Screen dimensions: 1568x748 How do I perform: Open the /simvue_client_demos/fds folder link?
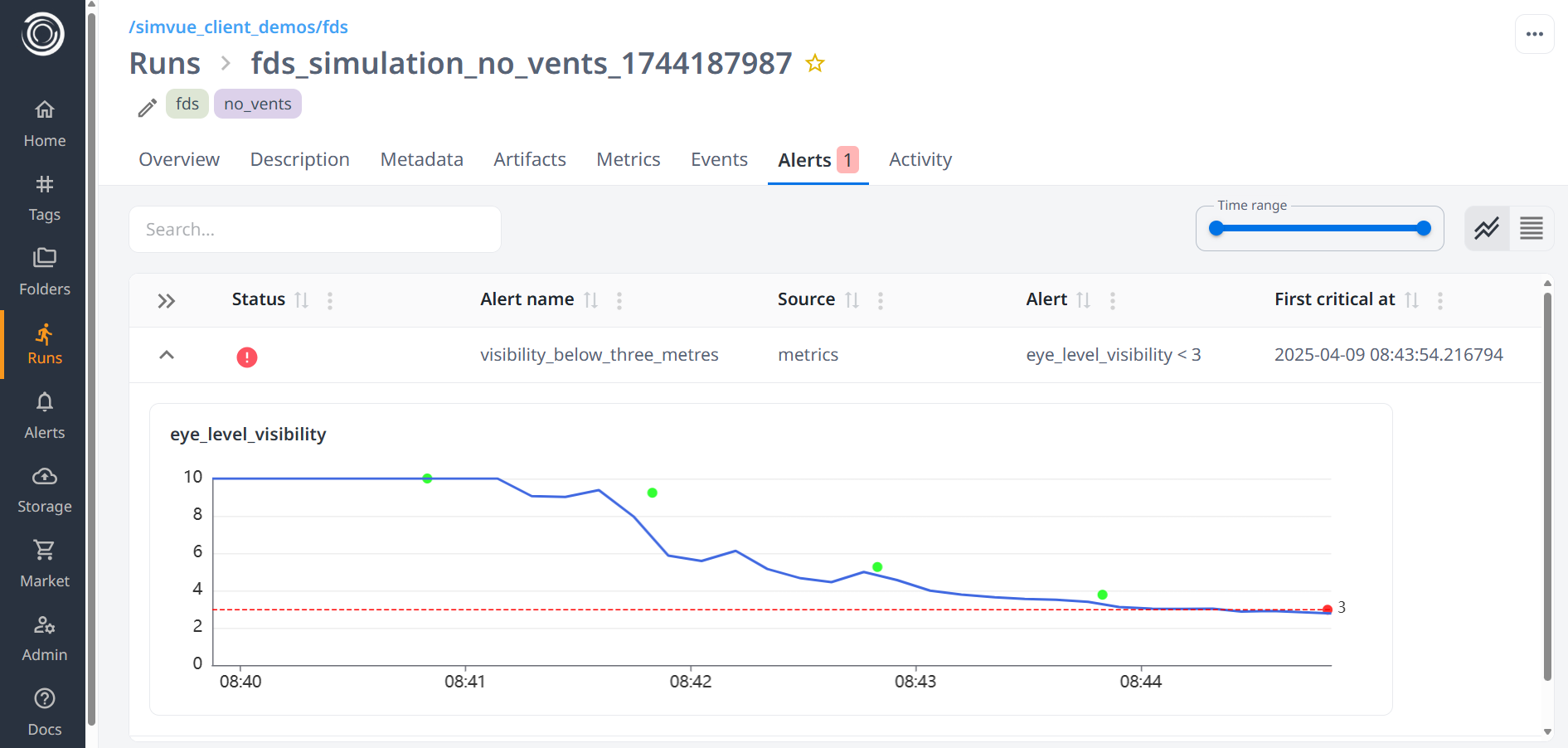(238, 27)
